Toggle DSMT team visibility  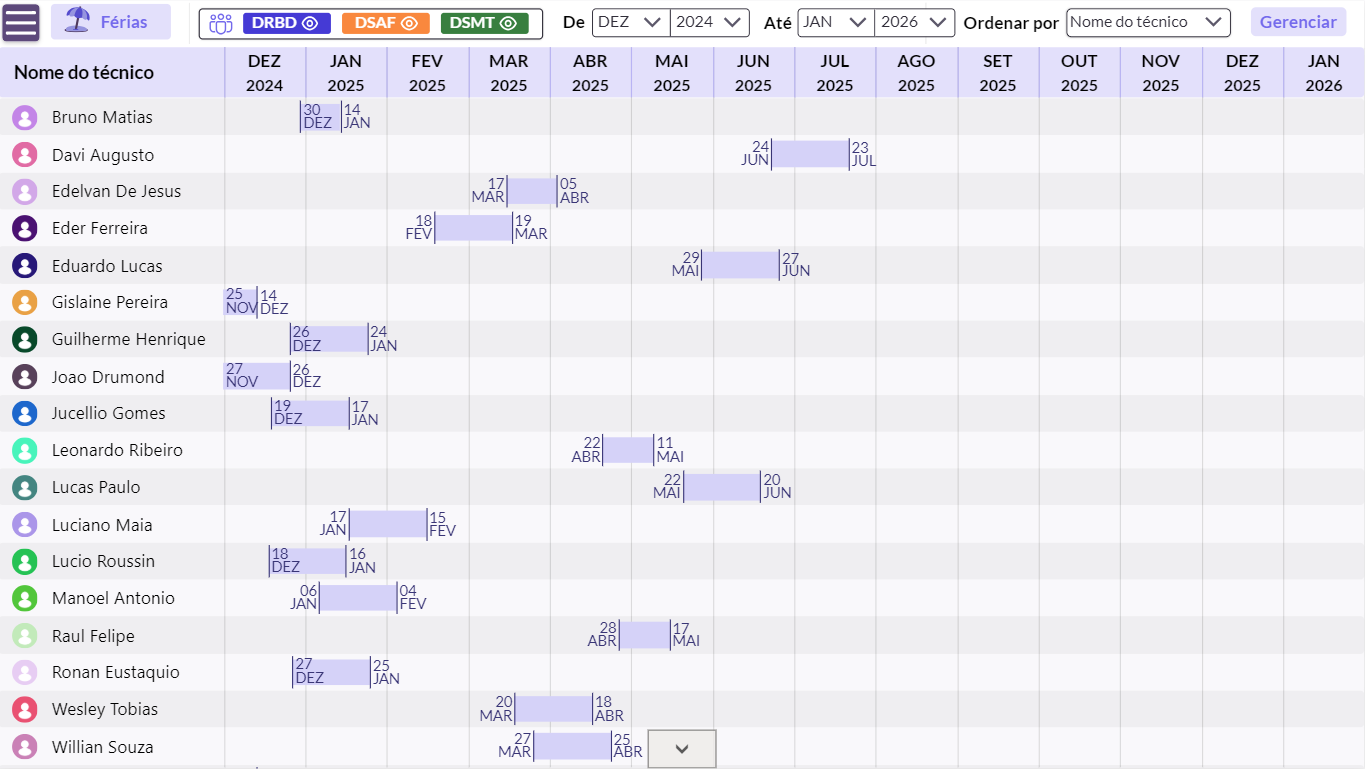tap(485, 23)
